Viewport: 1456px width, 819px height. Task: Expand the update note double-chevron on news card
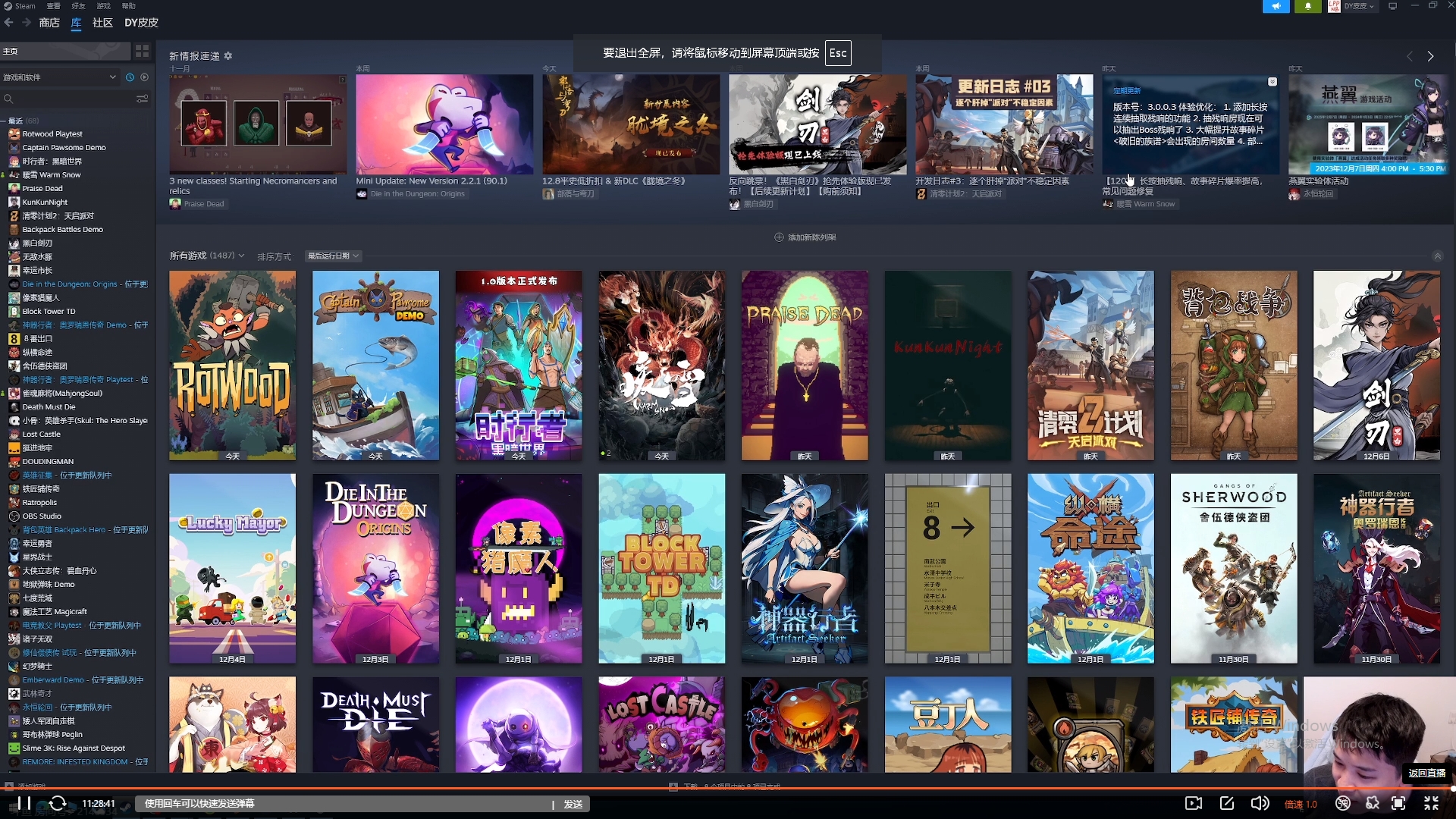(1272, 81)
